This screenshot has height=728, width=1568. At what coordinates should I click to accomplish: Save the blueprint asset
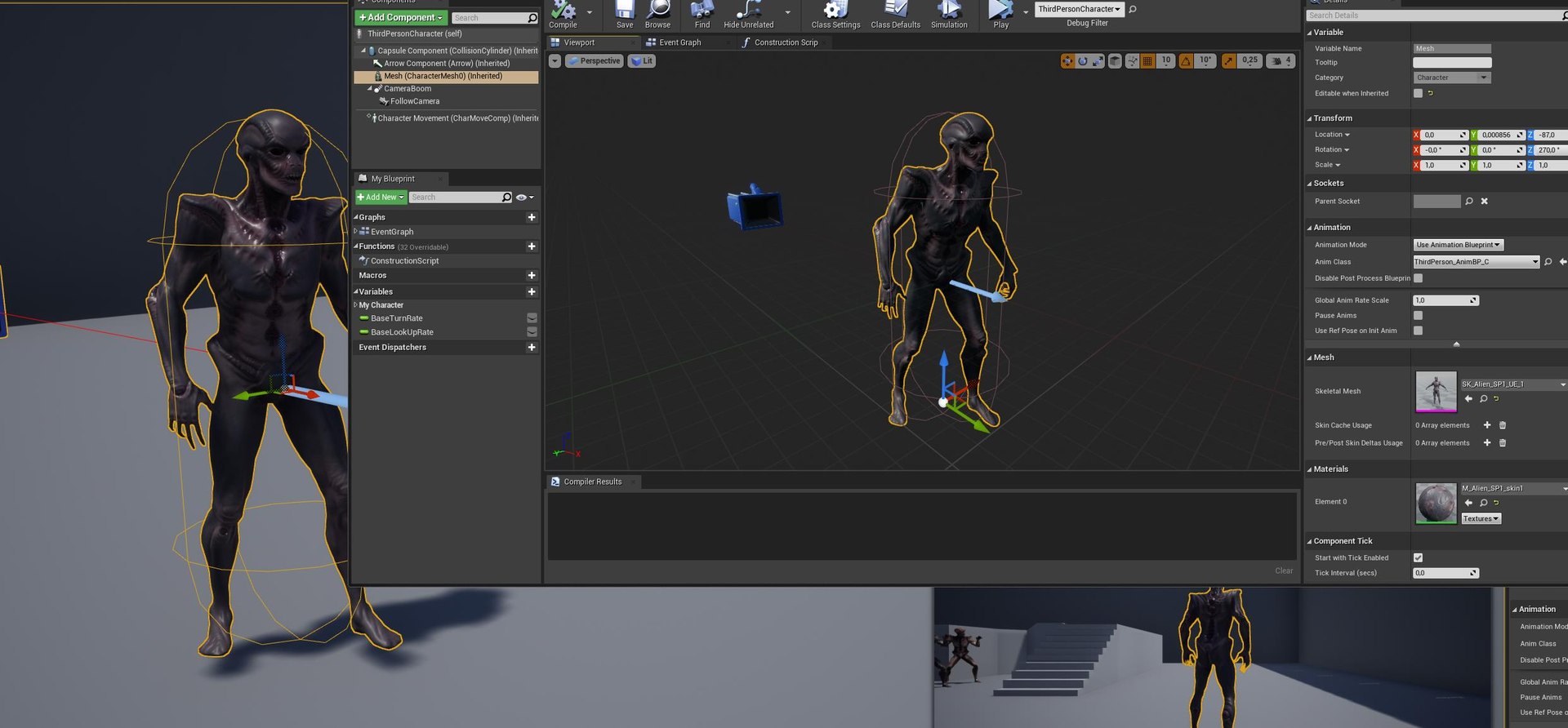625,15
